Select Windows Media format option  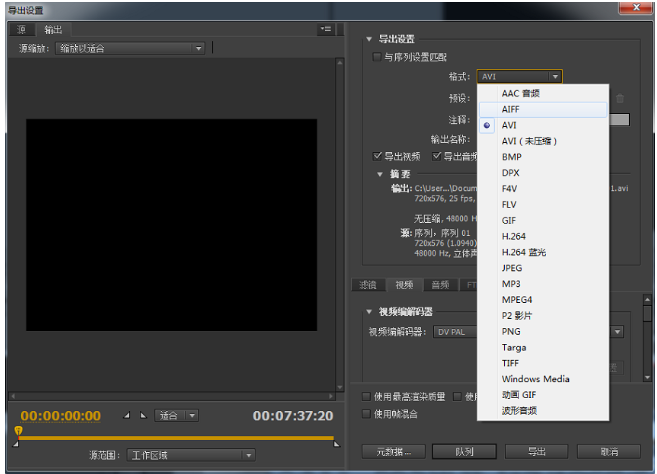(x=535, y=379)
